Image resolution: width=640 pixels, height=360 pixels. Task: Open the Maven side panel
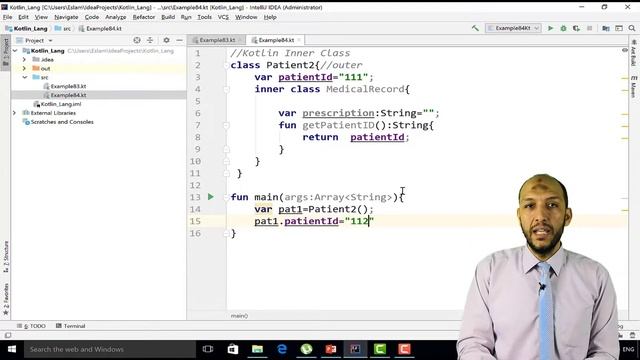pyautogui.click(x=633, y=87)
